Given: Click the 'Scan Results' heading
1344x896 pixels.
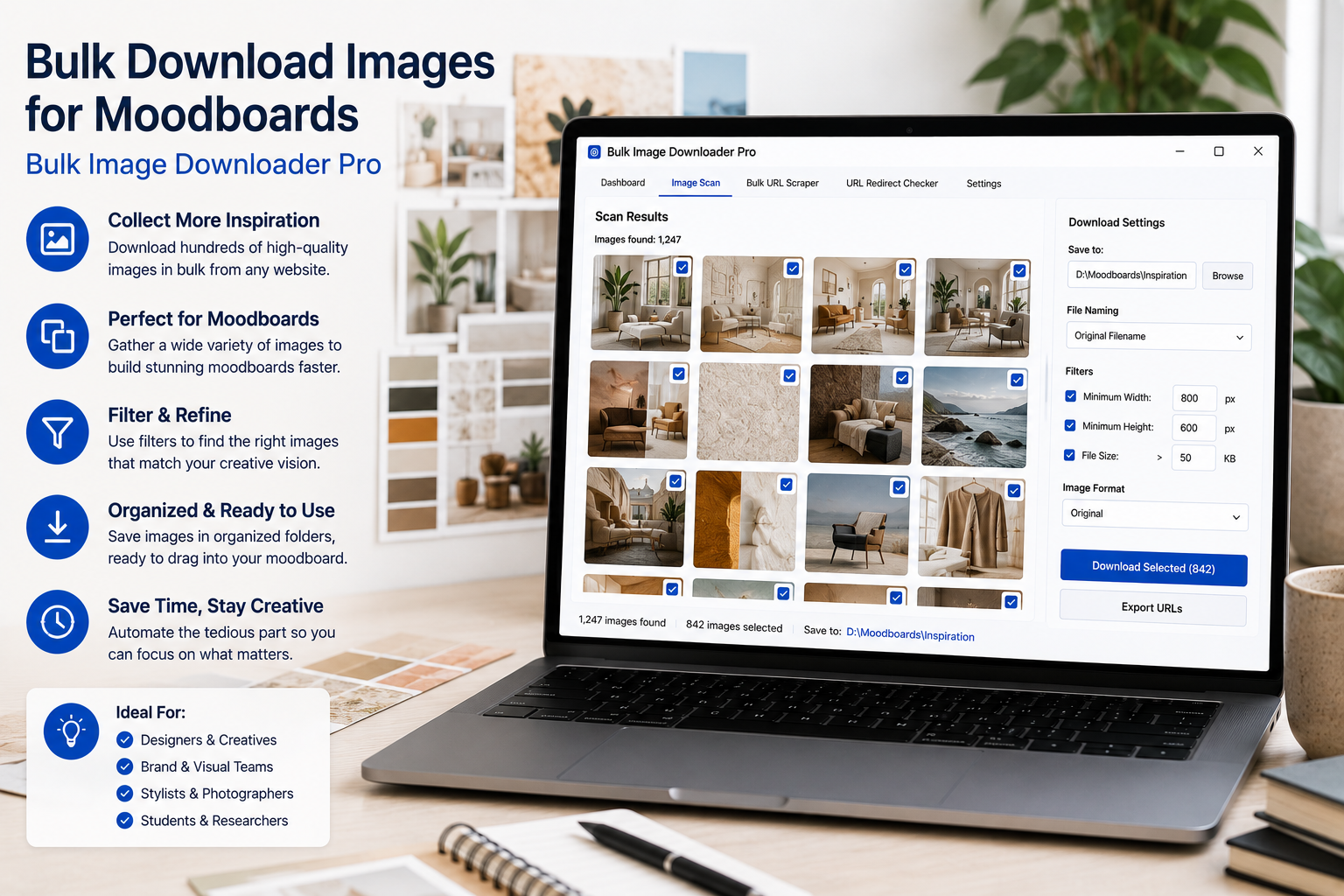Looking at the screenshot, I should pyautogui.click(x=632, y=217).
